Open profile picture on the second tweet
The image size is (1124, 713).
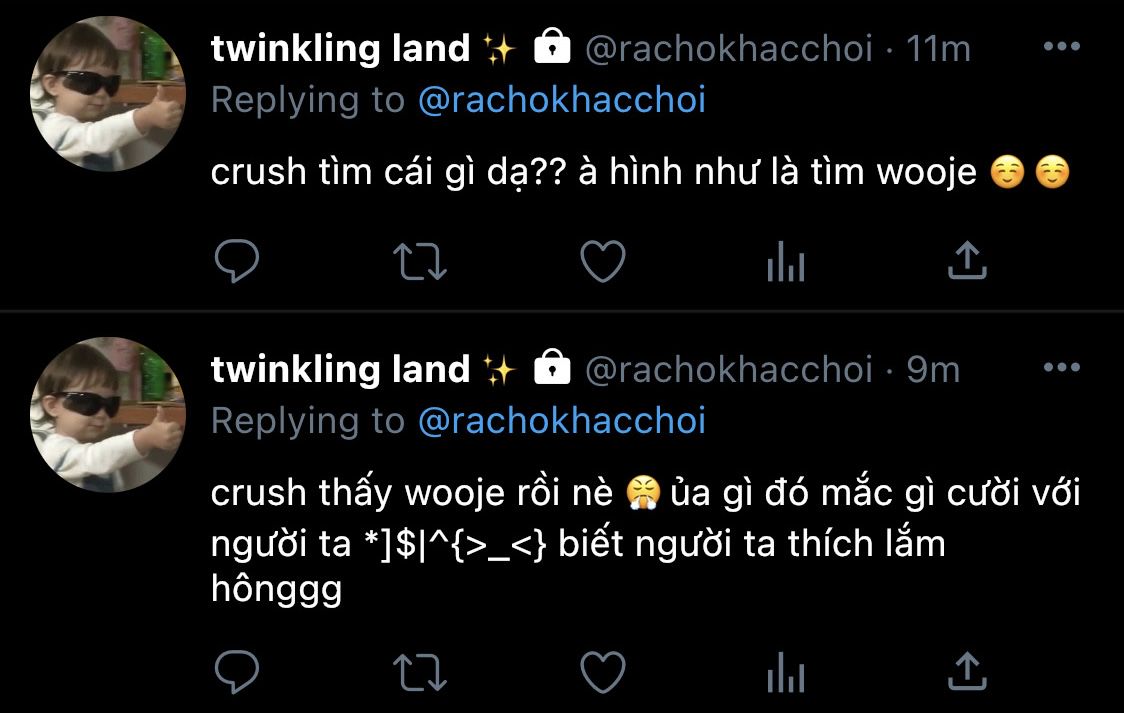click(108, 415)
